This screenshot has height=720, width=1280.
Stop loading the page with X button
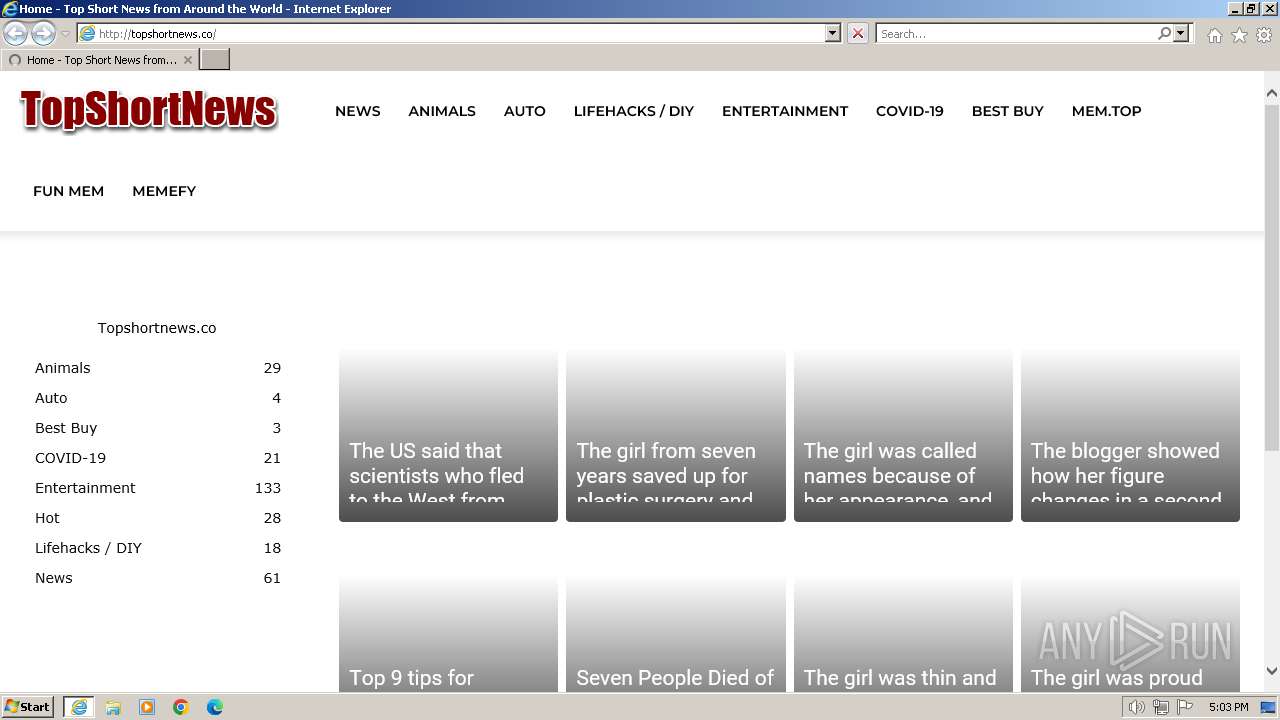(x=858, y=33)
